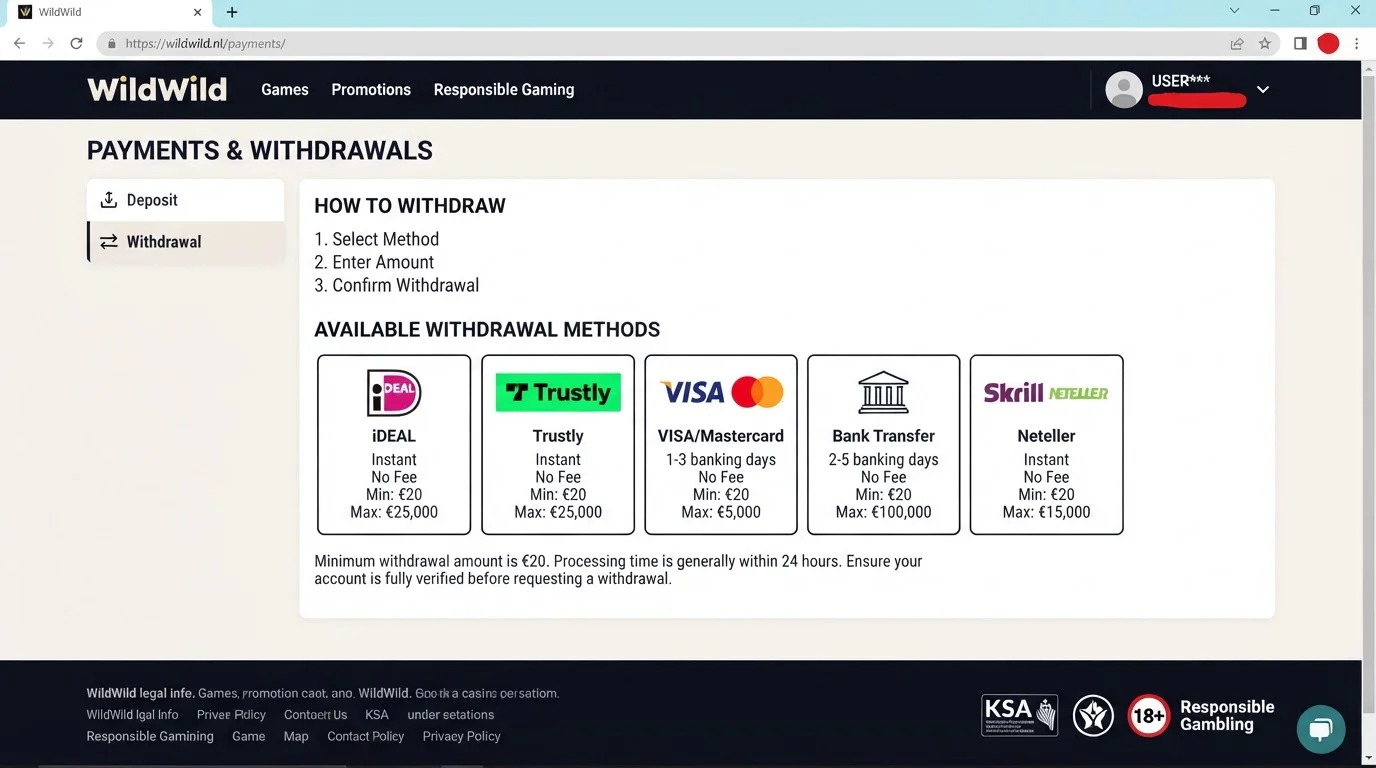Select the Withdrawal tab in the sidebar
Screen dimensions: 1376x768
click(185, 242)
